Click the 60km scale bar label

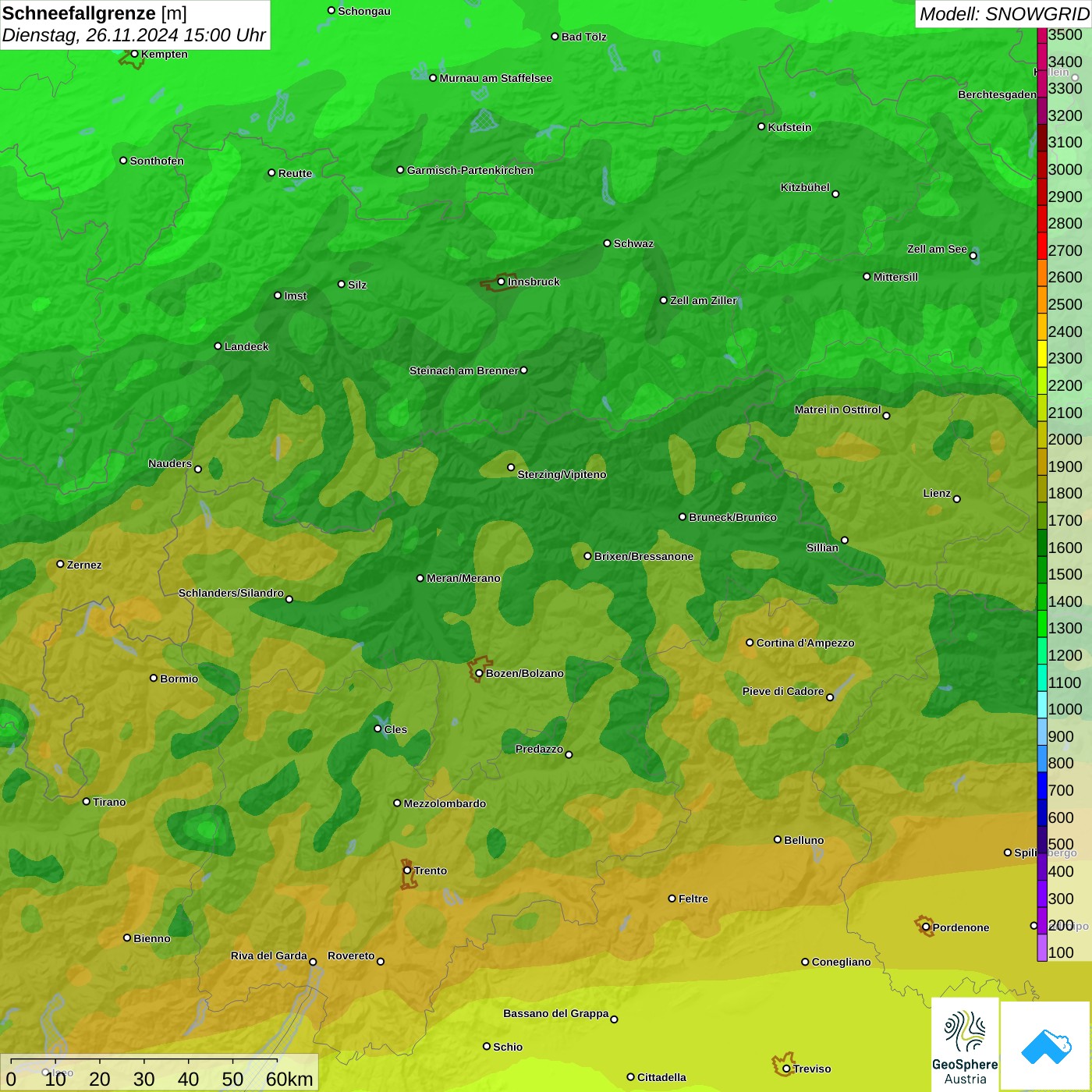pyautogui.click(x=289, y=1079)
